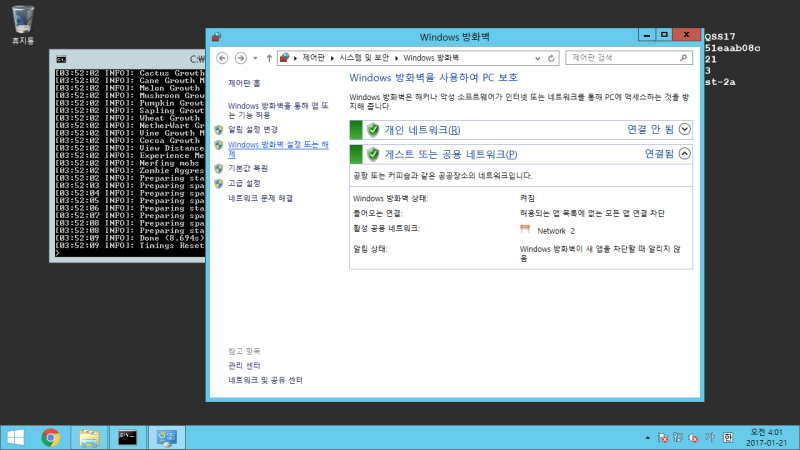Viewport: 800px width, 450px height.
Task: Go back in firewall window
Action: point(222,58)
